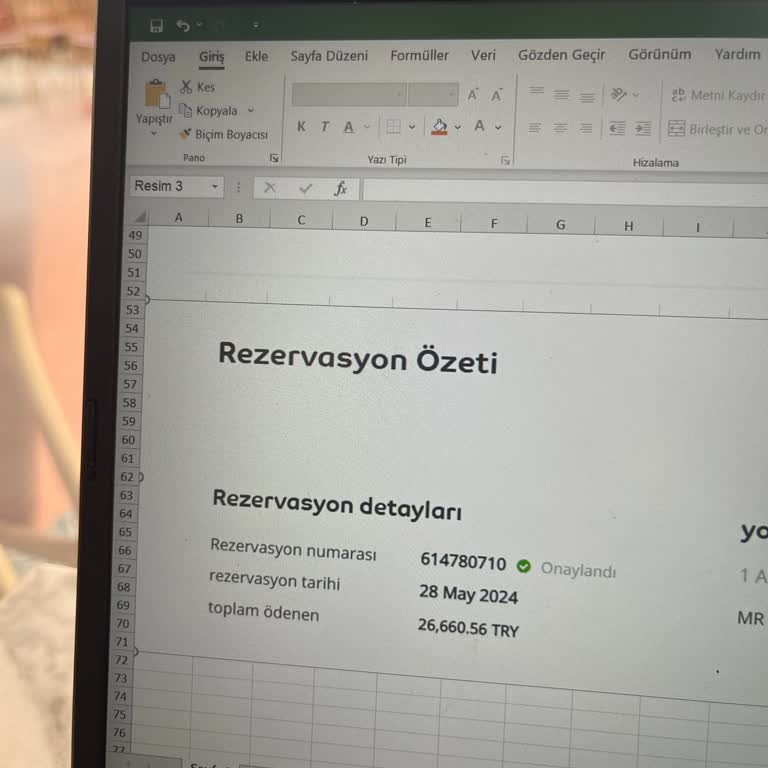768x768 pixels.
Task: Click the formula cancel X icon
Action: [269, 187]
